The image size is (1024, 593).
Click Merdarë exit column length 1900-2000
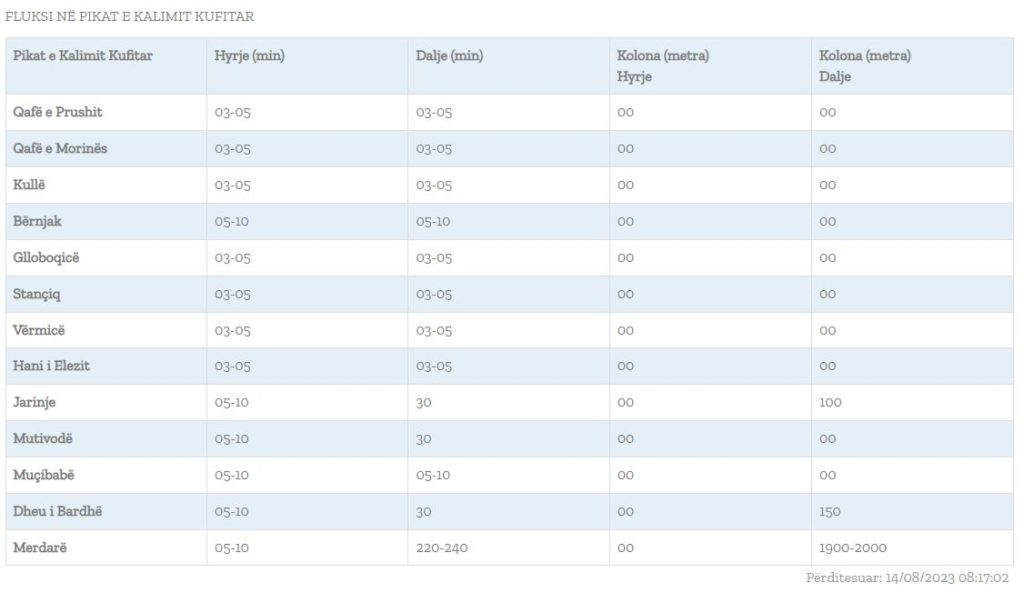pyautogui.click(x=852, y=548)
